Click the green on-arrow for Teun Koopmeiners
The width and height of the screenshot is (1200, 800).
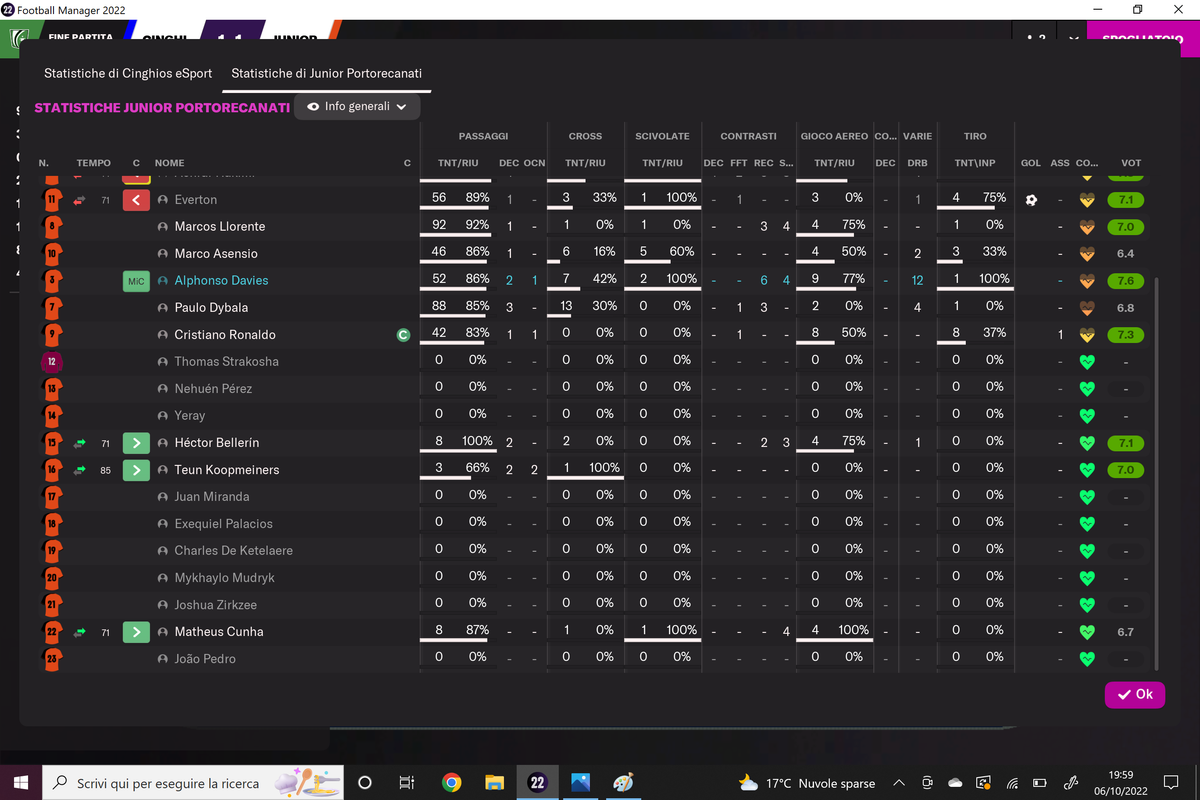coord(136,470)
